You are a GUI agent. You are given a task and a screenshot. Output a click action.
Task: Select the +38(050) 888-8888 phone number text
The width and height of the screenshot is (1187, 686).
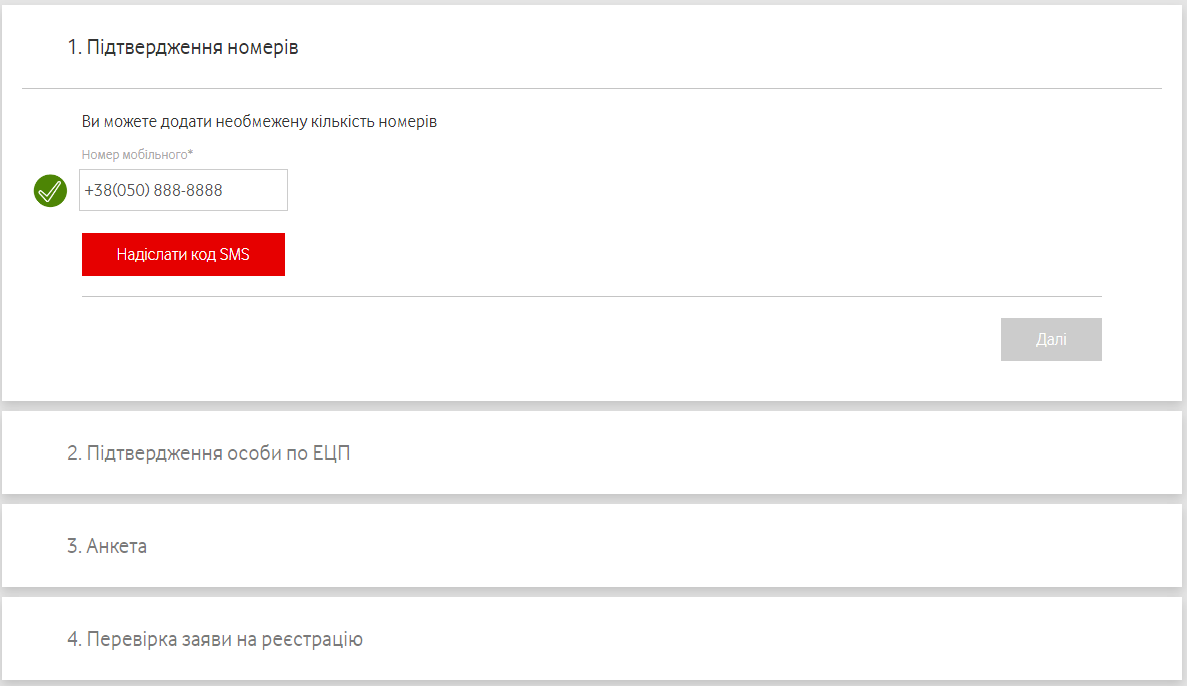point(153,190)
